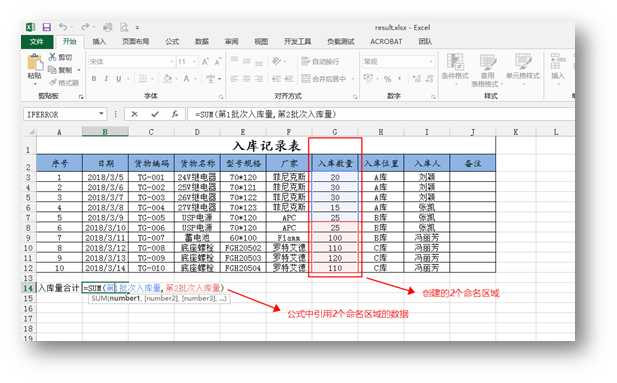Select column G header
Viewport: 617px width, 383px height.
[335, 132]
